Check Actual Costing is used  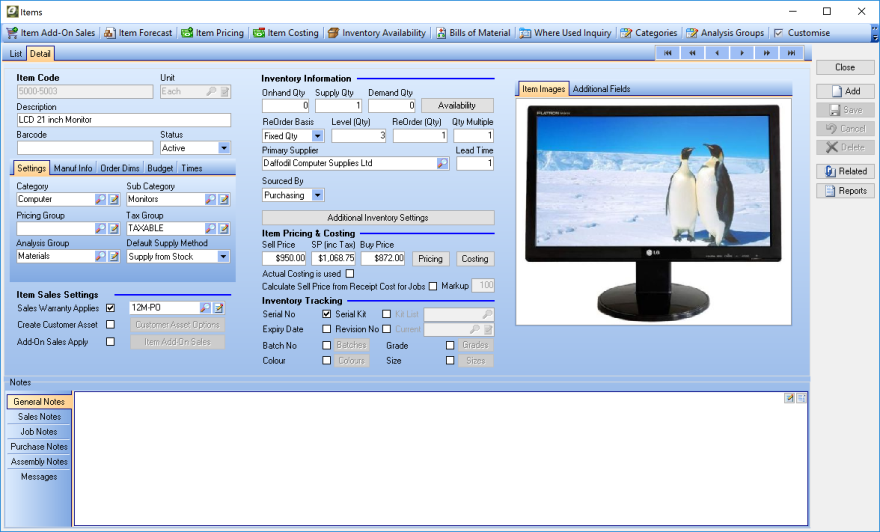(350, 274)
